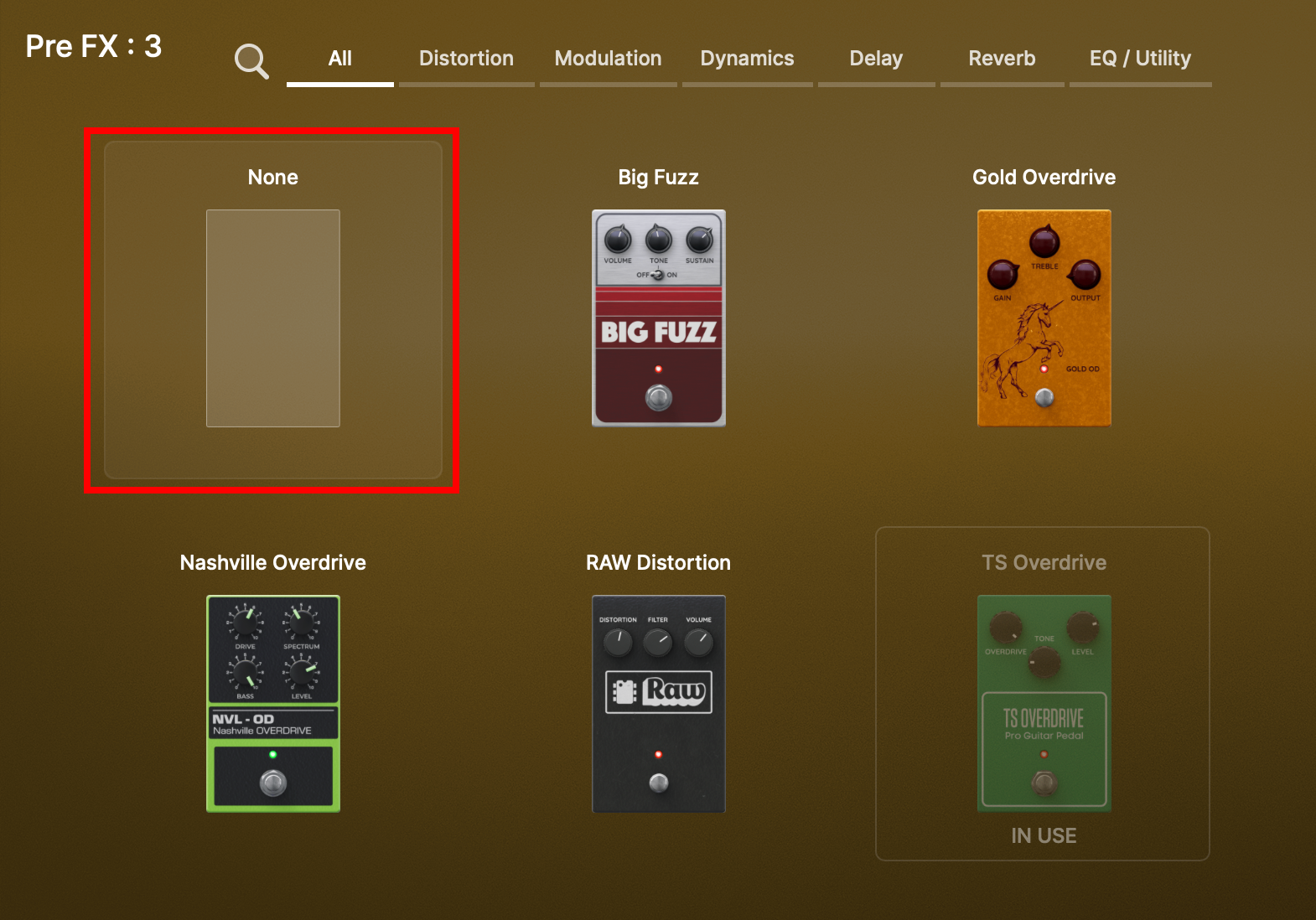
Task: Select the All effects tab
Action: 339,59
